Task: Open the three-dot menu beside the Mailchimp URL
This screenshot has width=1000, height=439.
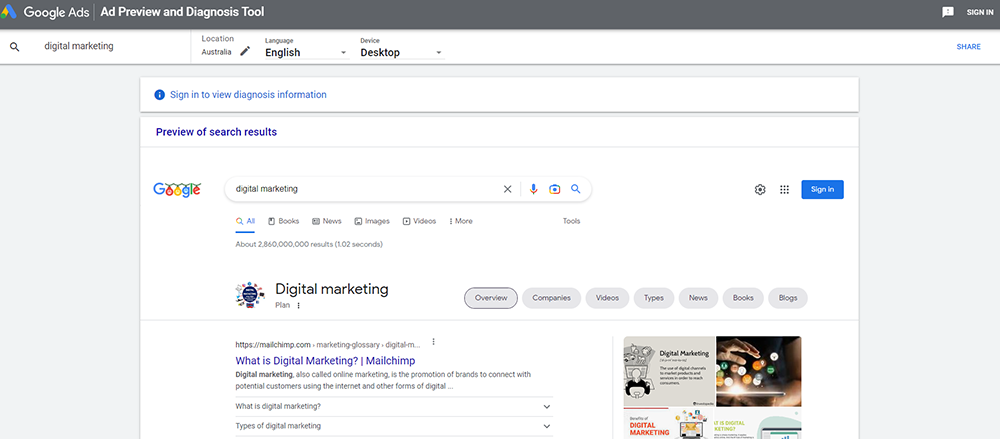Action: 434,341
